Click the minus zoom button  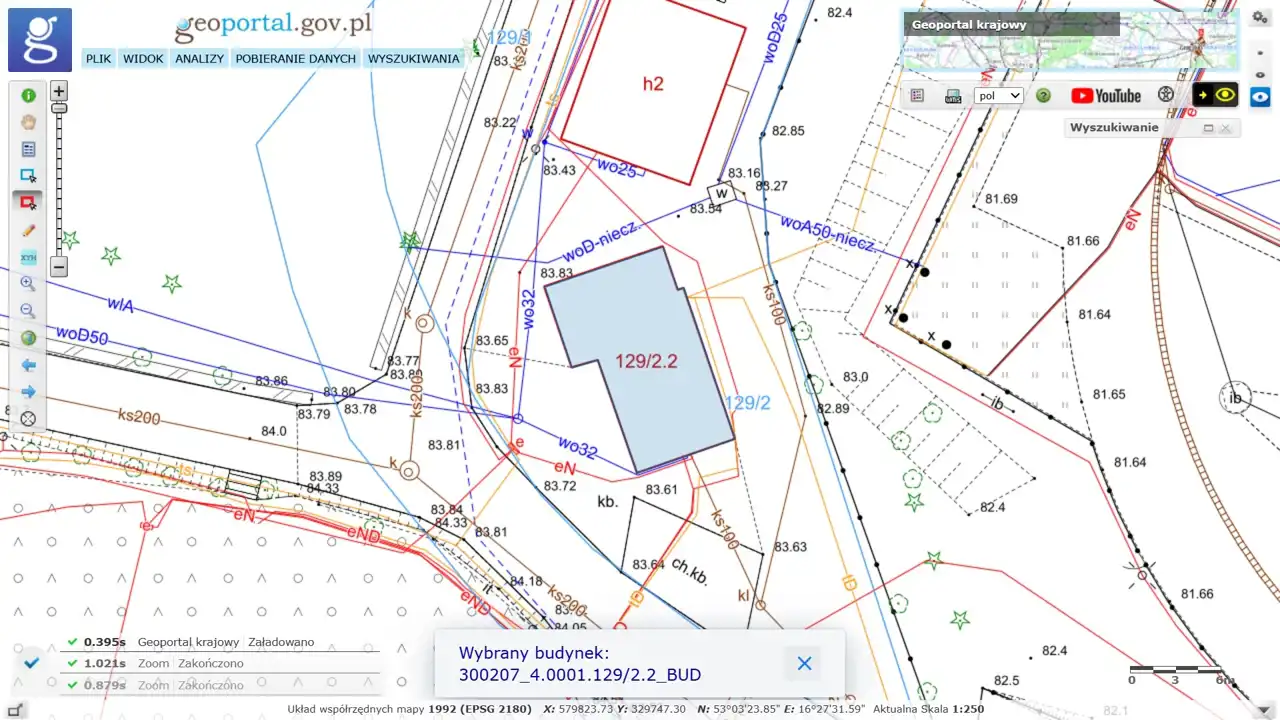(59, 267)
